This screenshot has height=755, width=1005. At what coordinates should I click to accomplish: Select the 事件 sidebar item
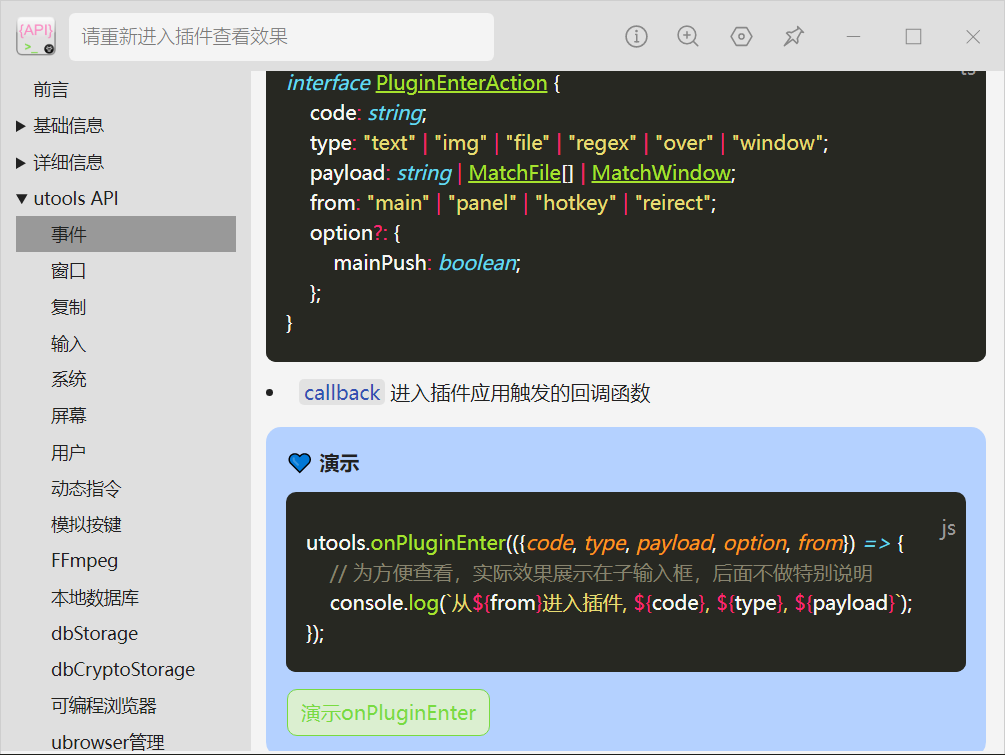[126, 234]
